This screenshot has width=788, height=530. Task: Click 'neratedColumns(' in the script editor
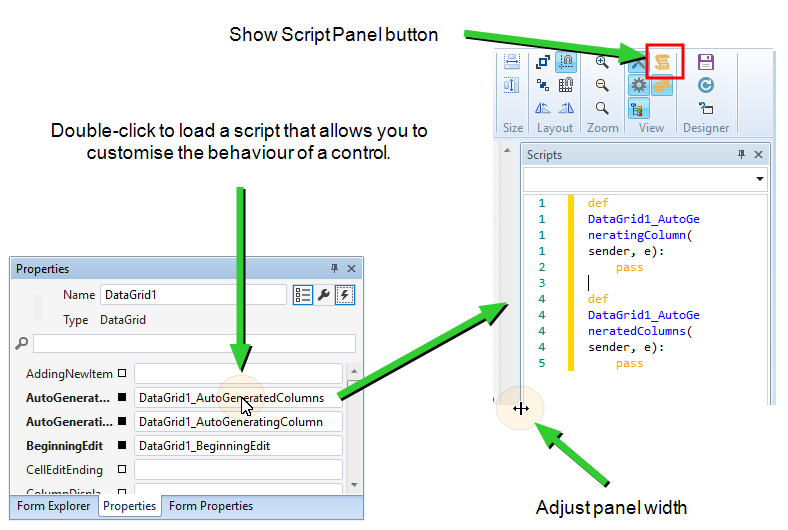click(x=640, y=331)
